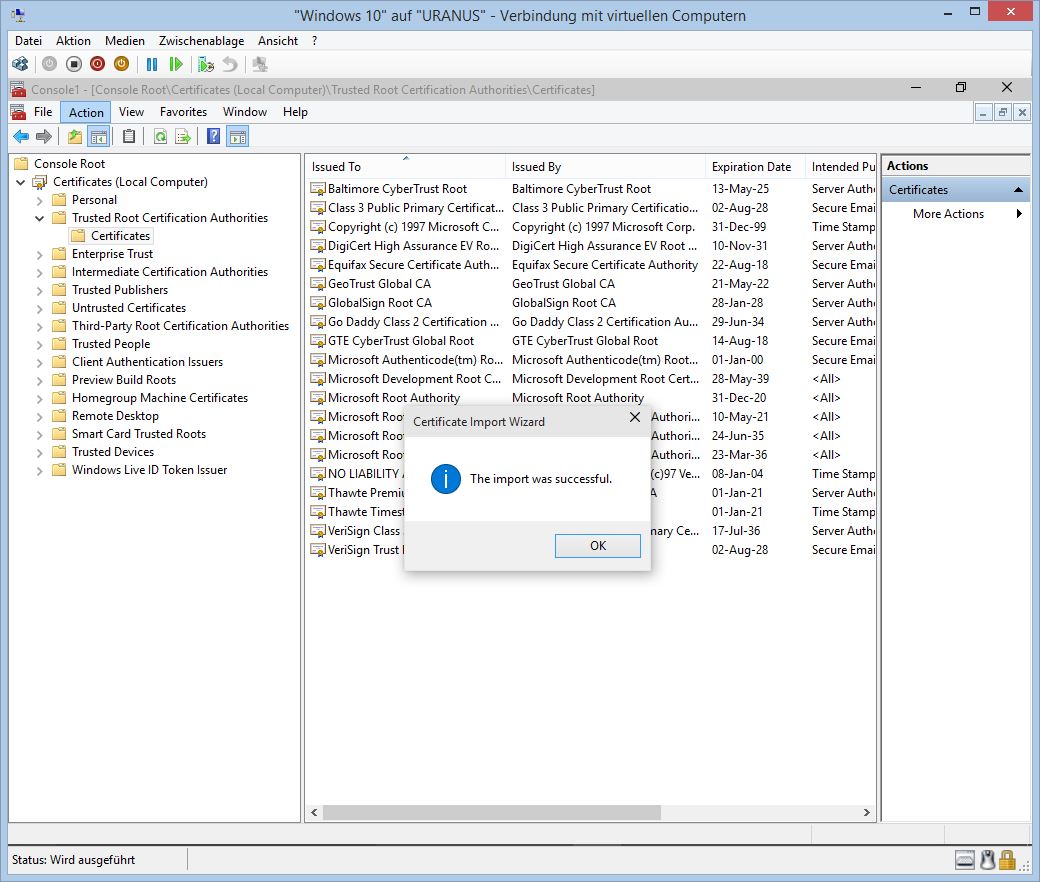Toggle the Show/Hide Action Pane button
The width and height of the screenshot is (1040, 882).
click(237, 137)
